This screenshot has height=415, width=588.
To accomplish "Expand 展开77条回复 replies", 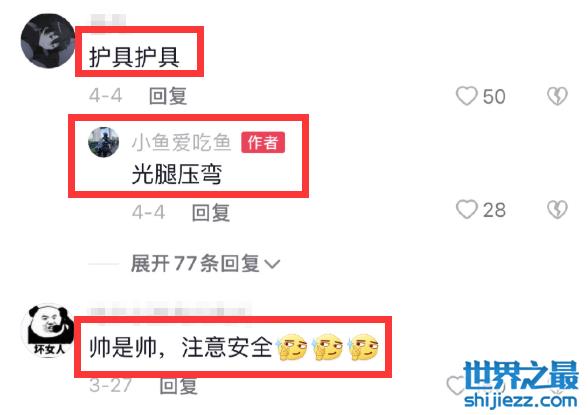I will point(205,263).
